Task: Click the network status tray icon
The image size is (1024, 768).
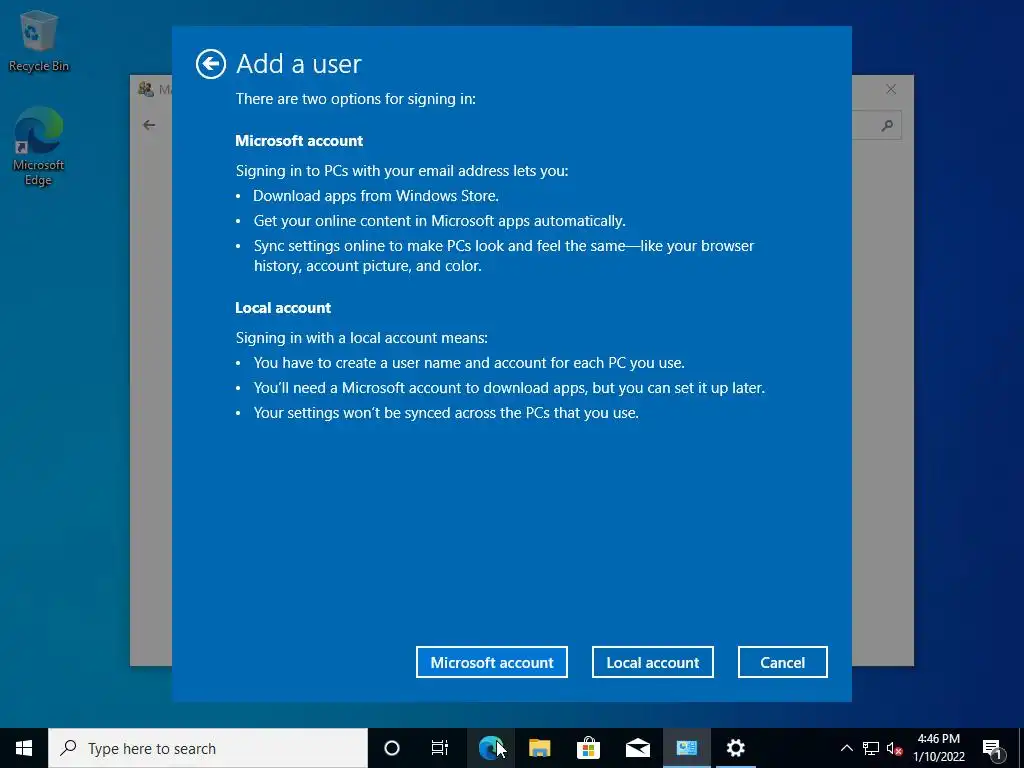Action: pos(871,748)
